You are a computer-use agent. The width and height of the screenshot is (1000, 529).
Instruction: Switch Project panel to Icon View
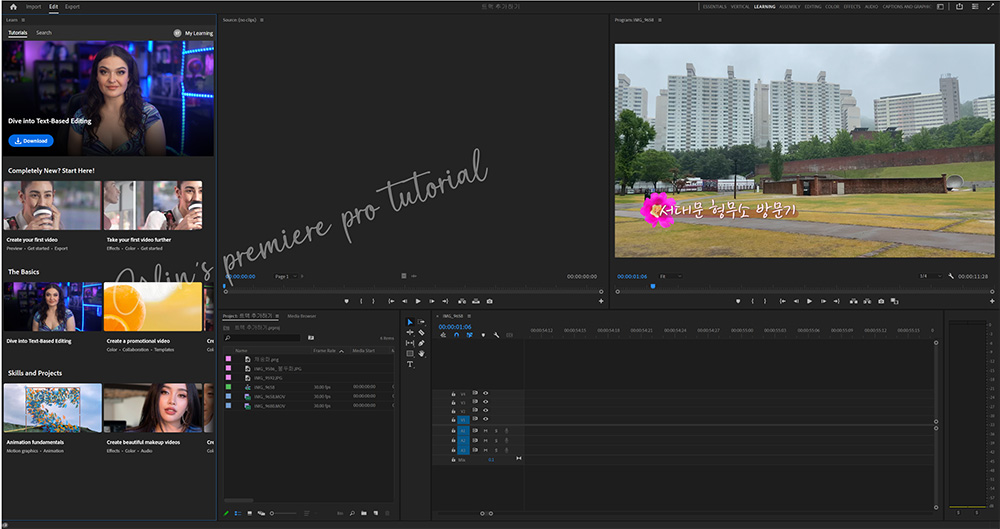click(x=249, y=513)
